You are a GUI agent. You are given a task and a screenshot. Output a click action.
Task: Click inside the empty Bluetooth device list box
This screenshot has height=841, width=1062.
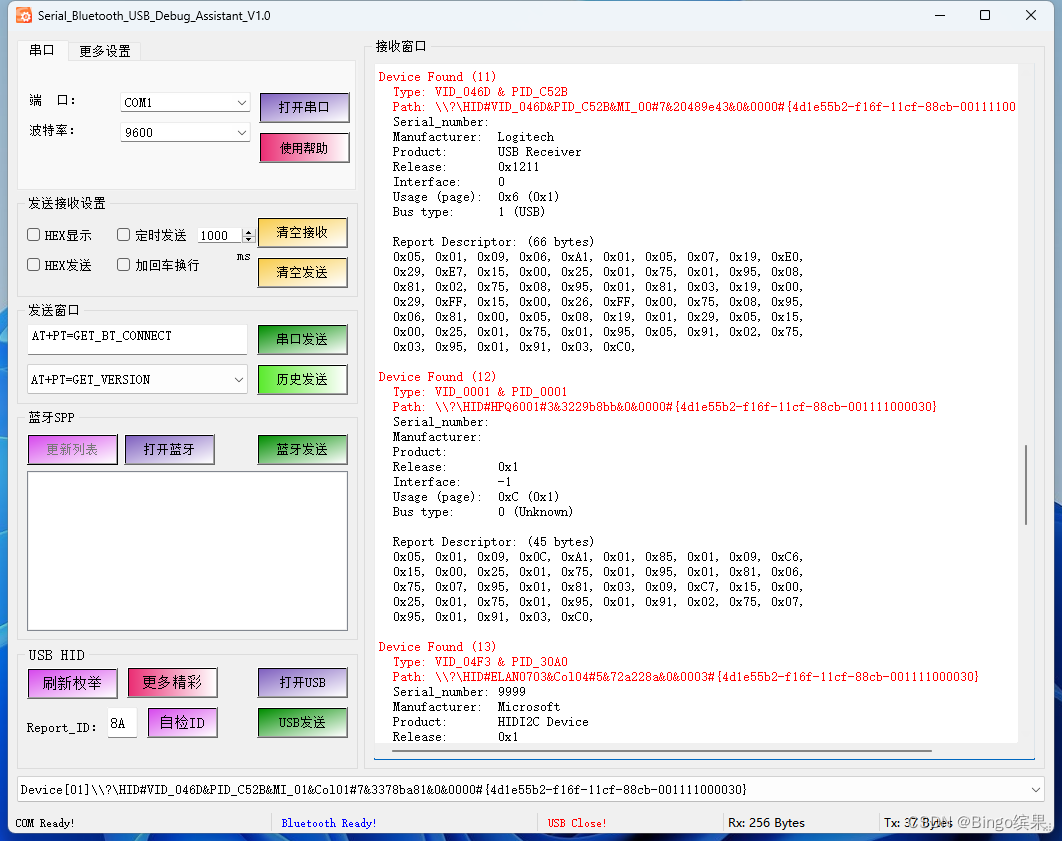click(x=188, y=551)
